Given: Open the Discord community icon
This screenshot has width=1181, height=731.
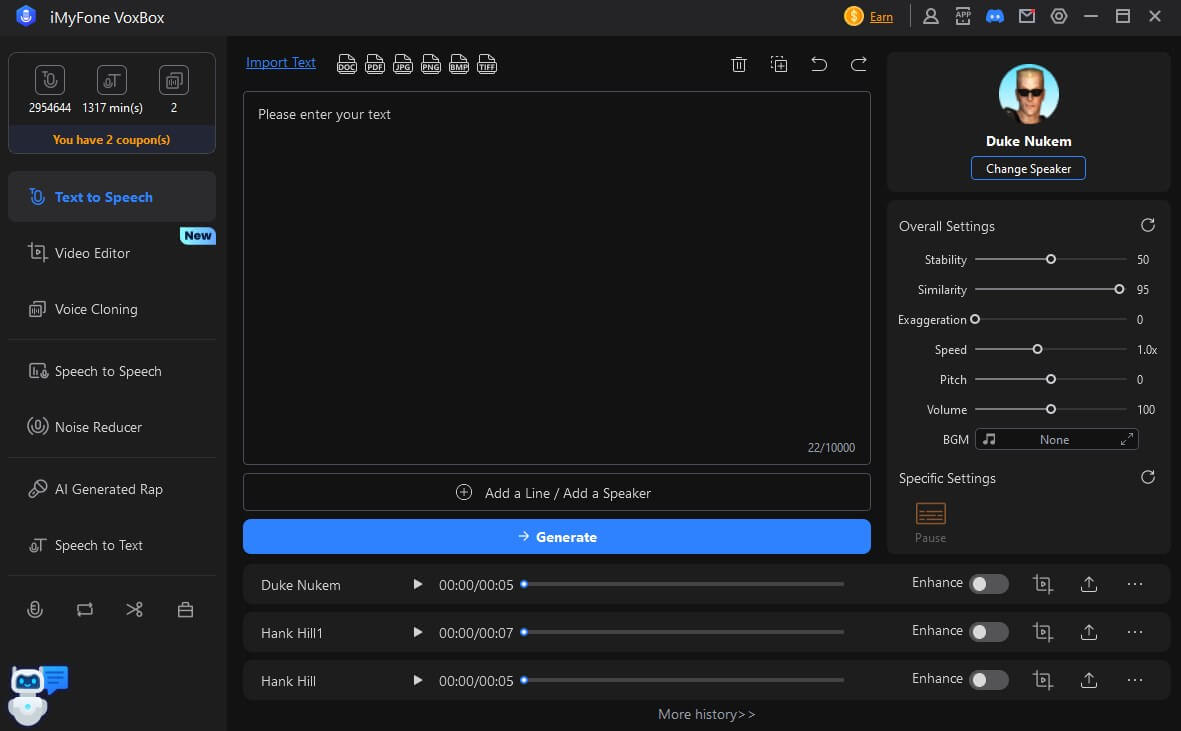Looking at the screenshot, I should pos(995,16).
